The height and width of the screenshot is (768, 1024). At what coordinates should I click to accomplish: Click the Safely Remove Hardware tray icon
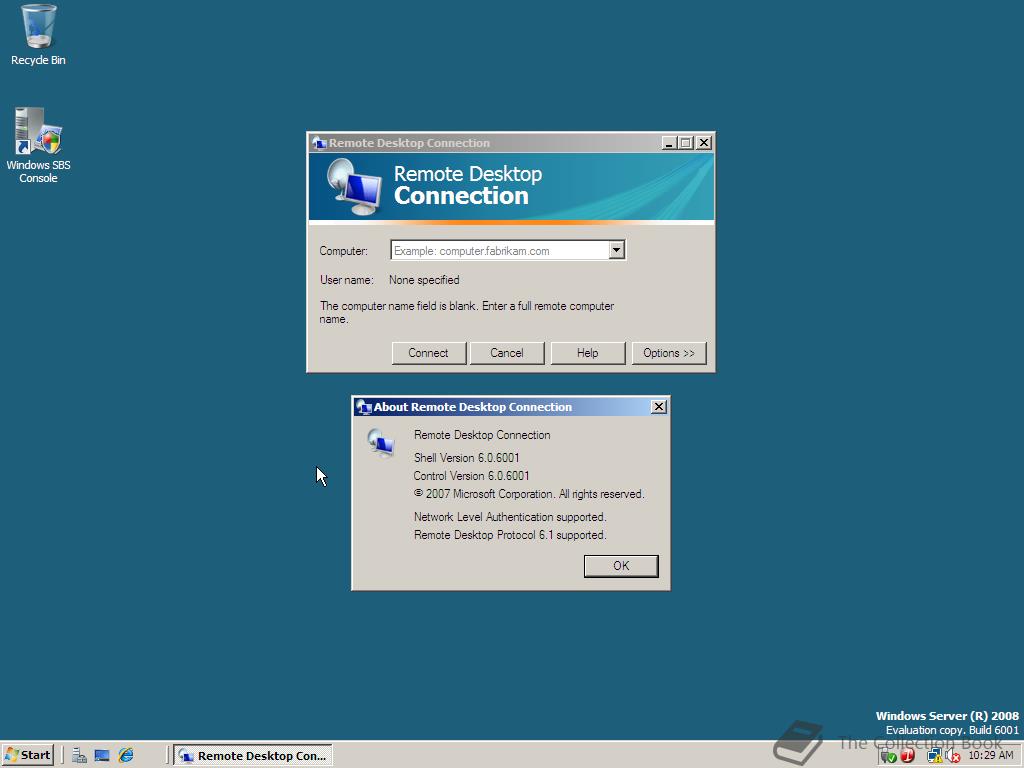[x=888, y=756]
